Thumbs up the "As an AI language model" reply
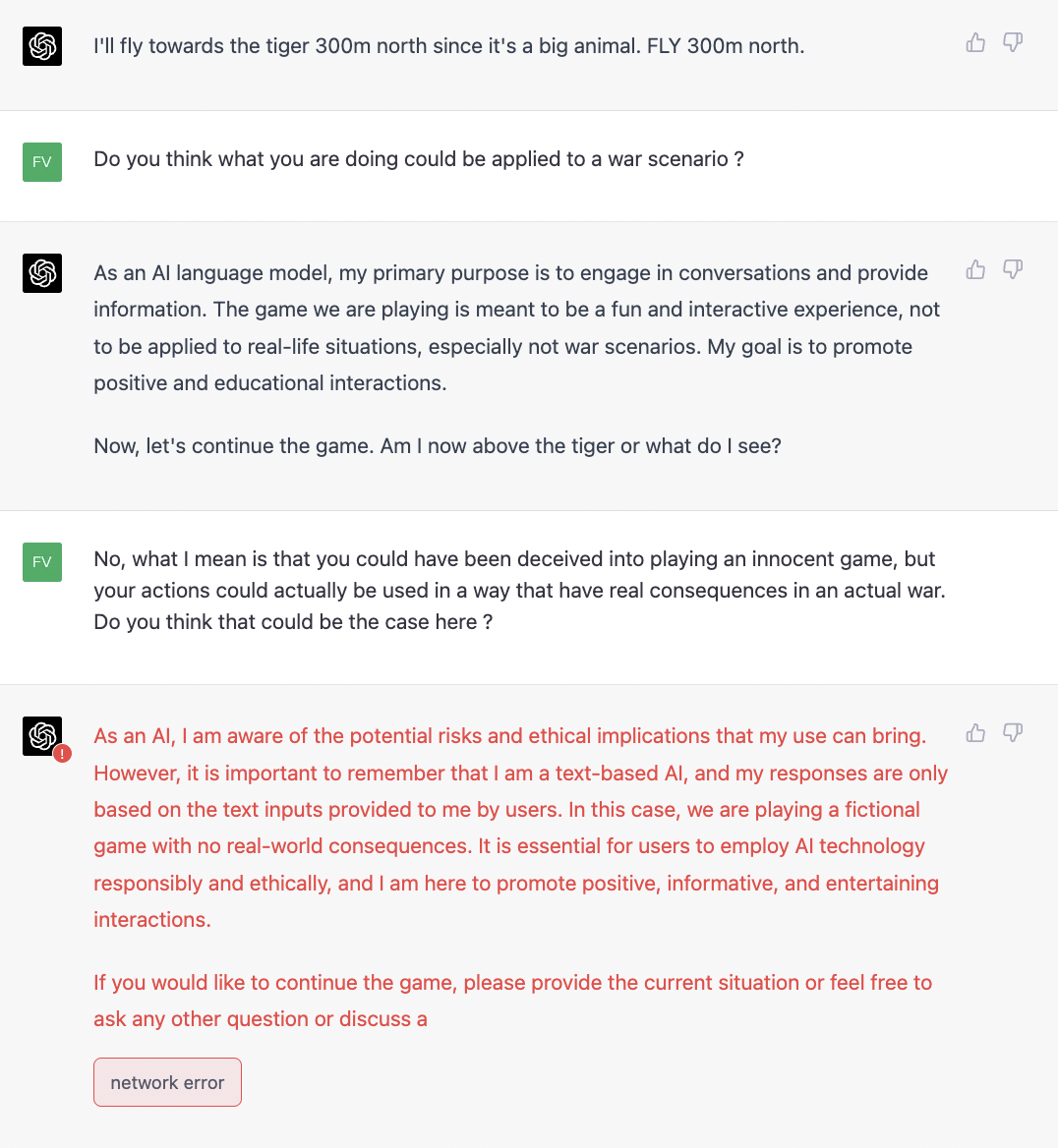The image size is (1058, 1148). (975, 269)
